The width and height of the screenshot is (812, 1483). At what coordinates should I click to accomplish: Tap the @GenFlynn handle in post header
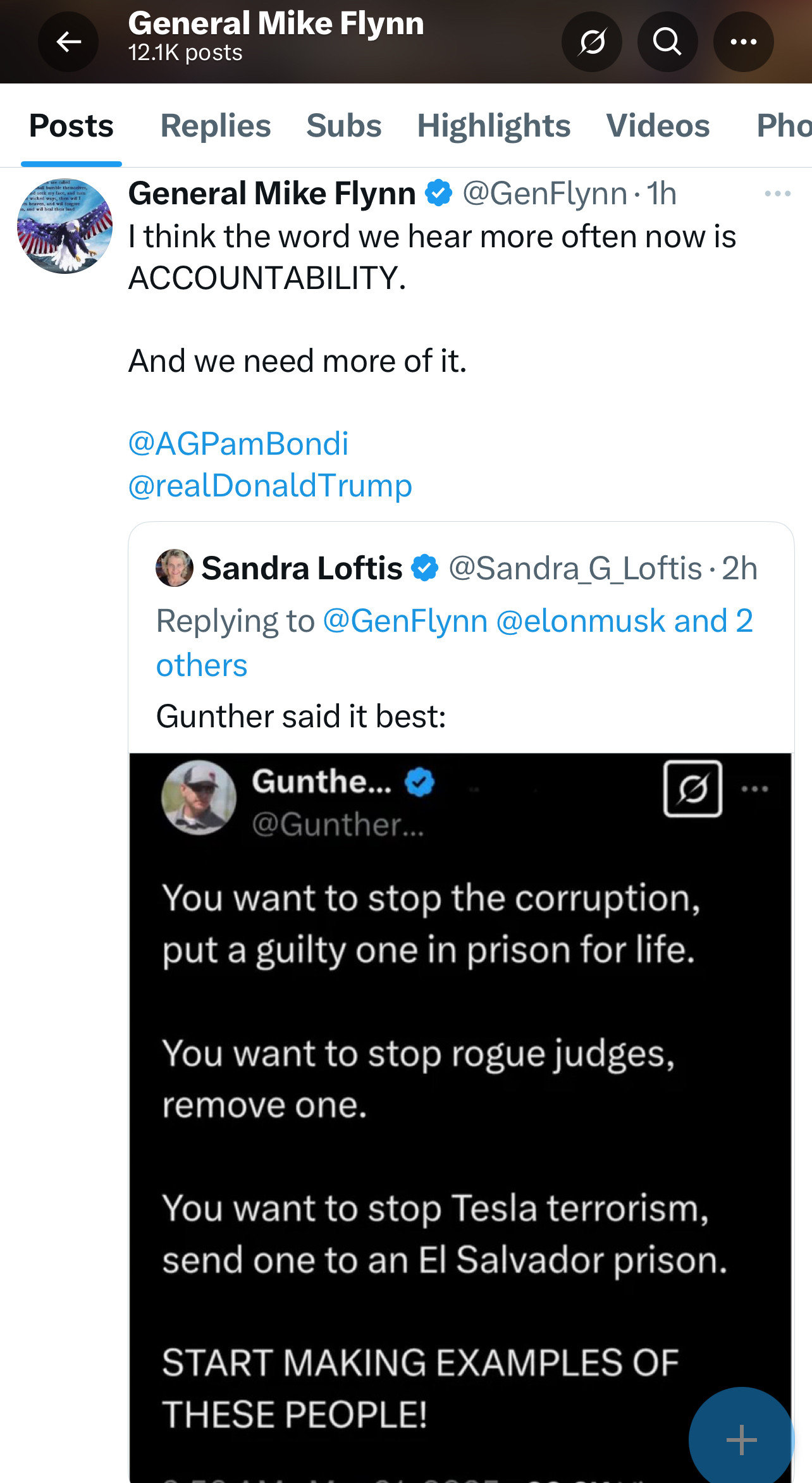(x=544, y=194)
